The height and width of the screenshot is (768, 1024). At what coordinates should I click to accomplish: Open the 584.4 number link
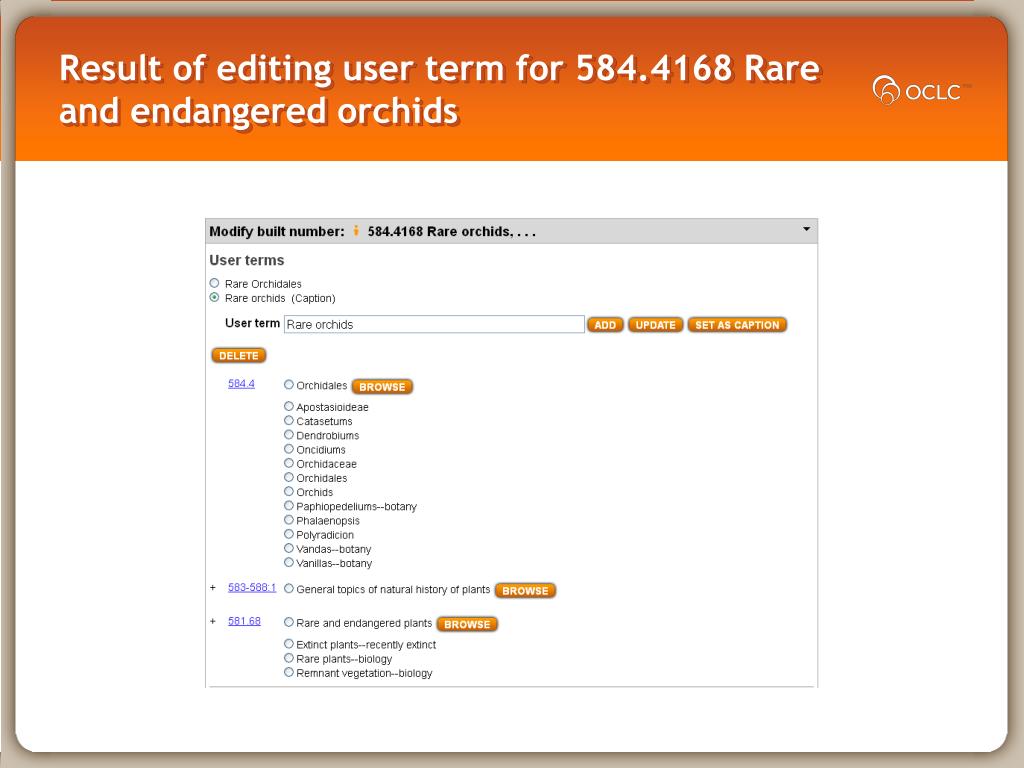click(241, 383)
